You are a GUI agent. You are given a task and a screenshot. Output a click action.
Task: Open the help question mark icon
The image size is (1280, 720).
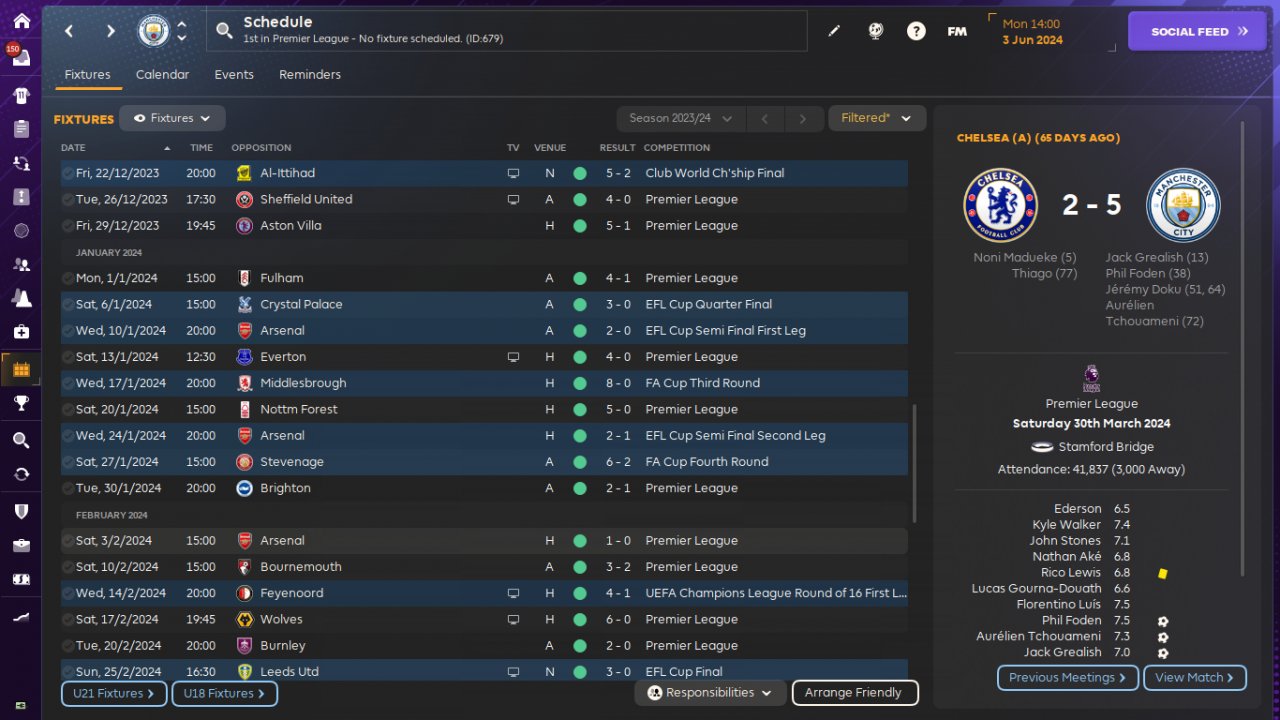coord(916,31)
